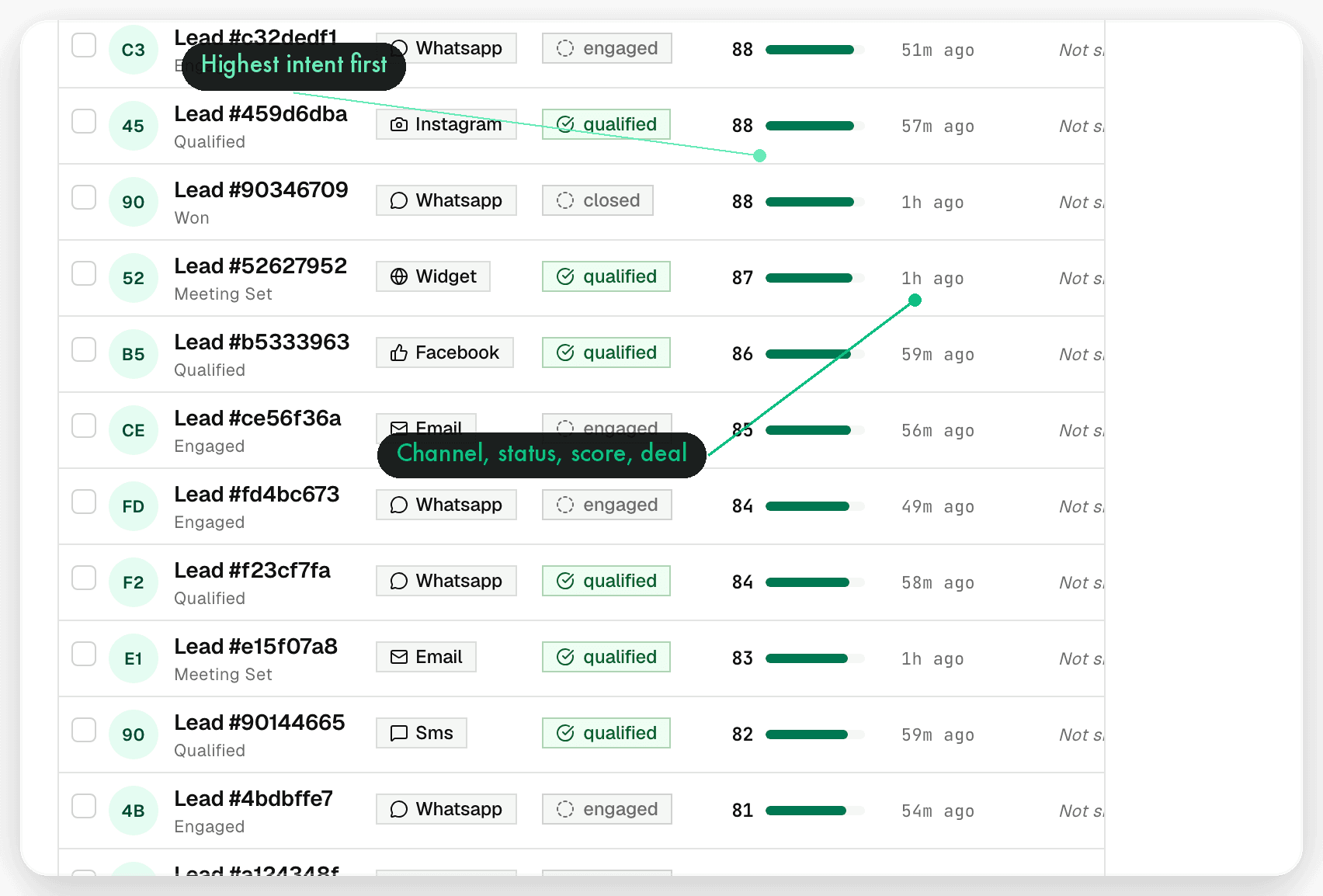Click the qualified badge on Lead #e15f07a8
The height and width of the screenshot is (896, 1323).
pos(606,657)
